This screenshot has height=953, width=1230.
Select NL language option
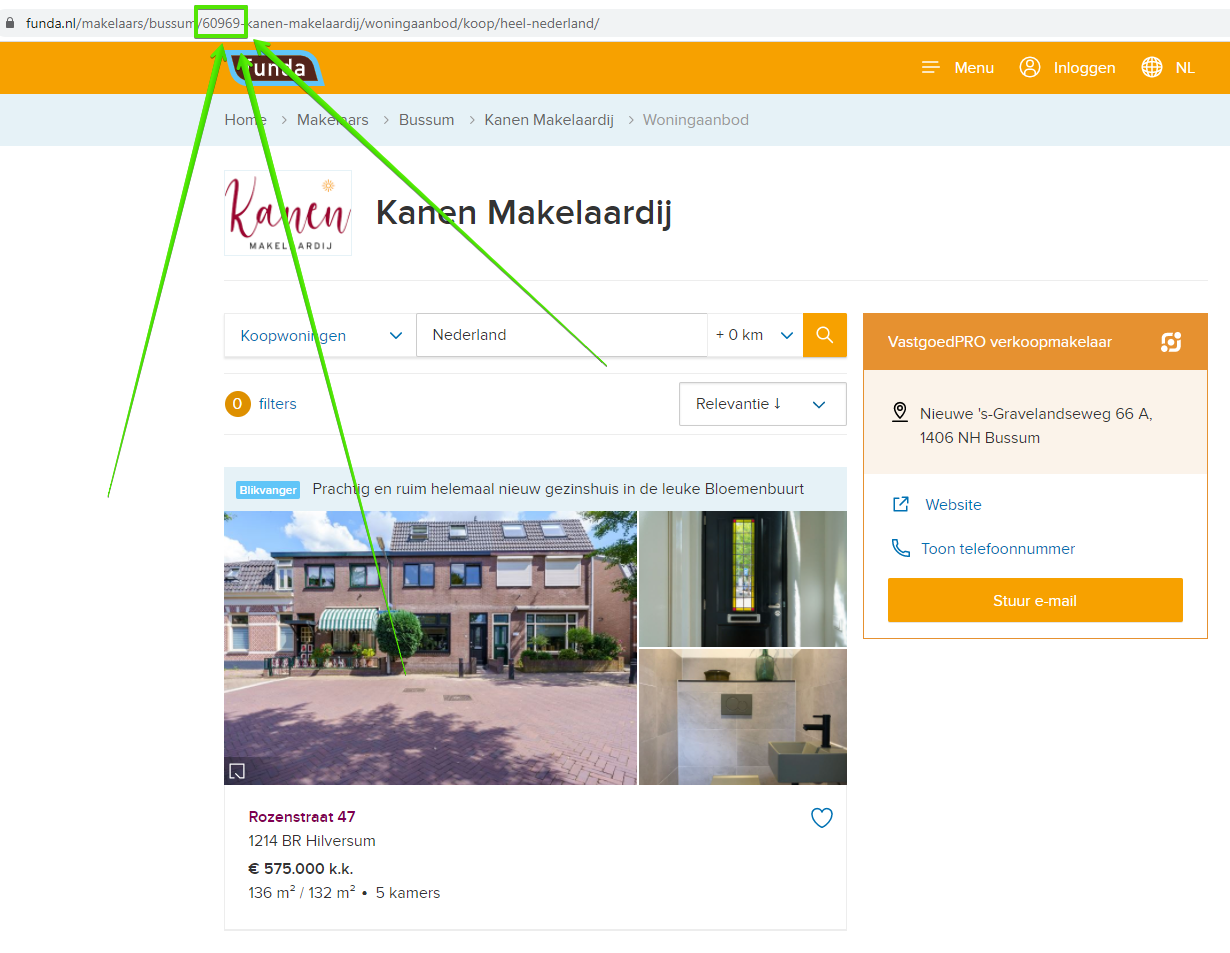point(1185,68)
